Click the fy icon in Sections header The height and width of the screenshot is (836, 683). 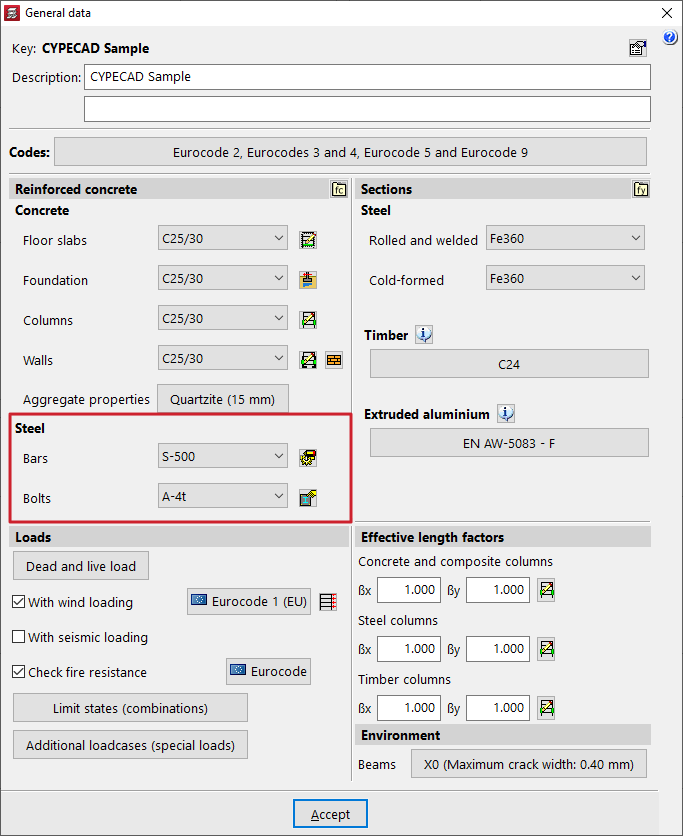(x=641, y=189)
